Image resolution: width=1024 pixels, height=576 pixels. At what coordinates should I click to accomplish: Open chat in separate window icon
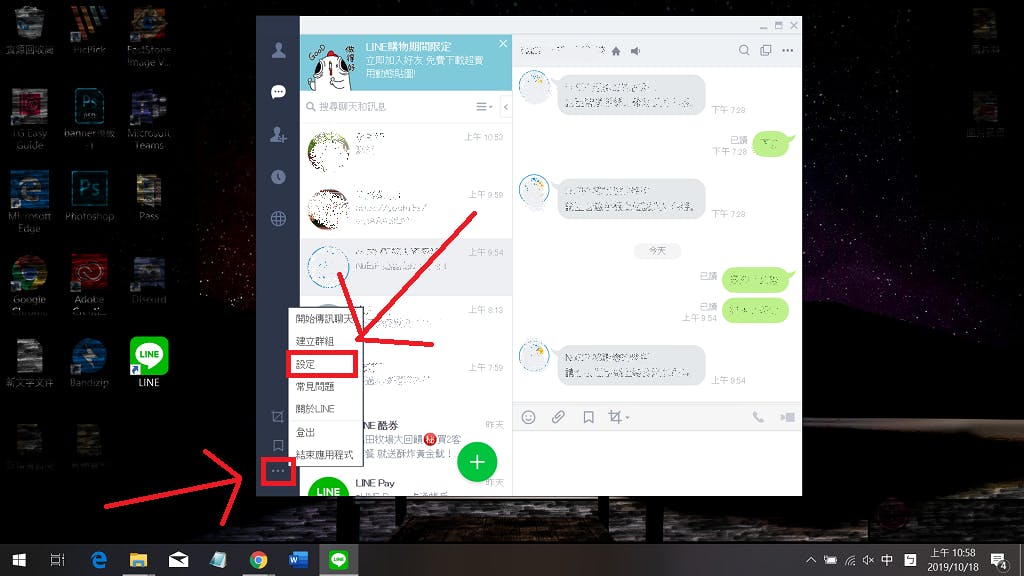tap(765, 50)
